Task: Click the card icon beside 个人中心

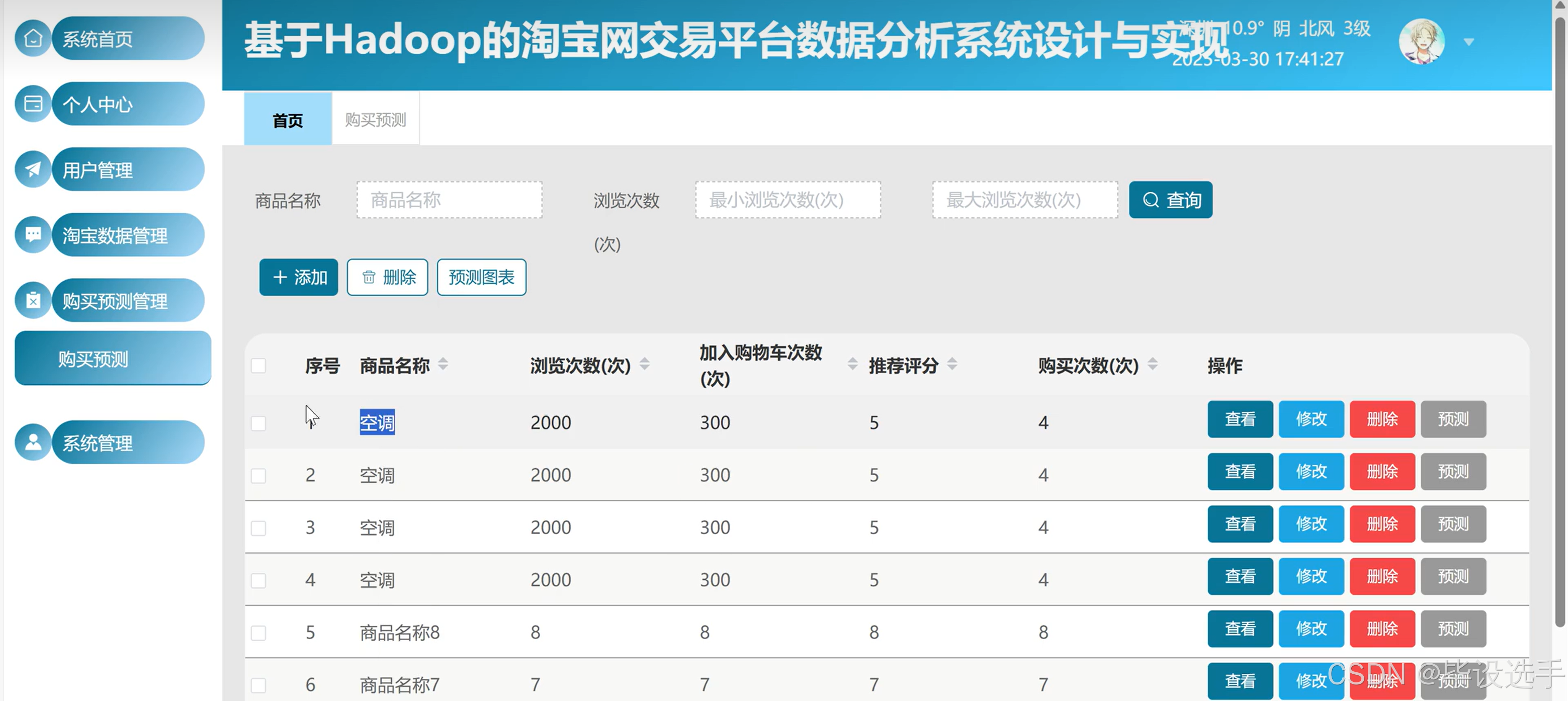Action: (x=33, y=104)
